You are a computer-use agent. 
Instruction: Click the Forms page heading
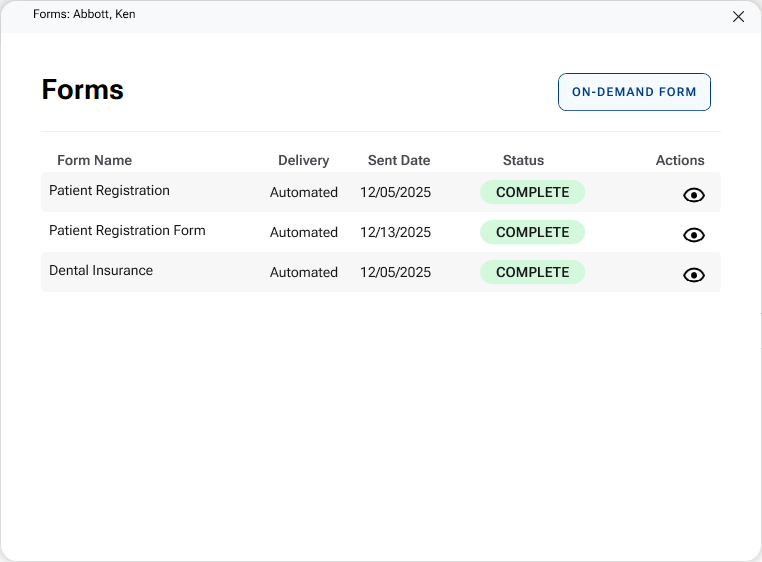click(x=82, y=90)
